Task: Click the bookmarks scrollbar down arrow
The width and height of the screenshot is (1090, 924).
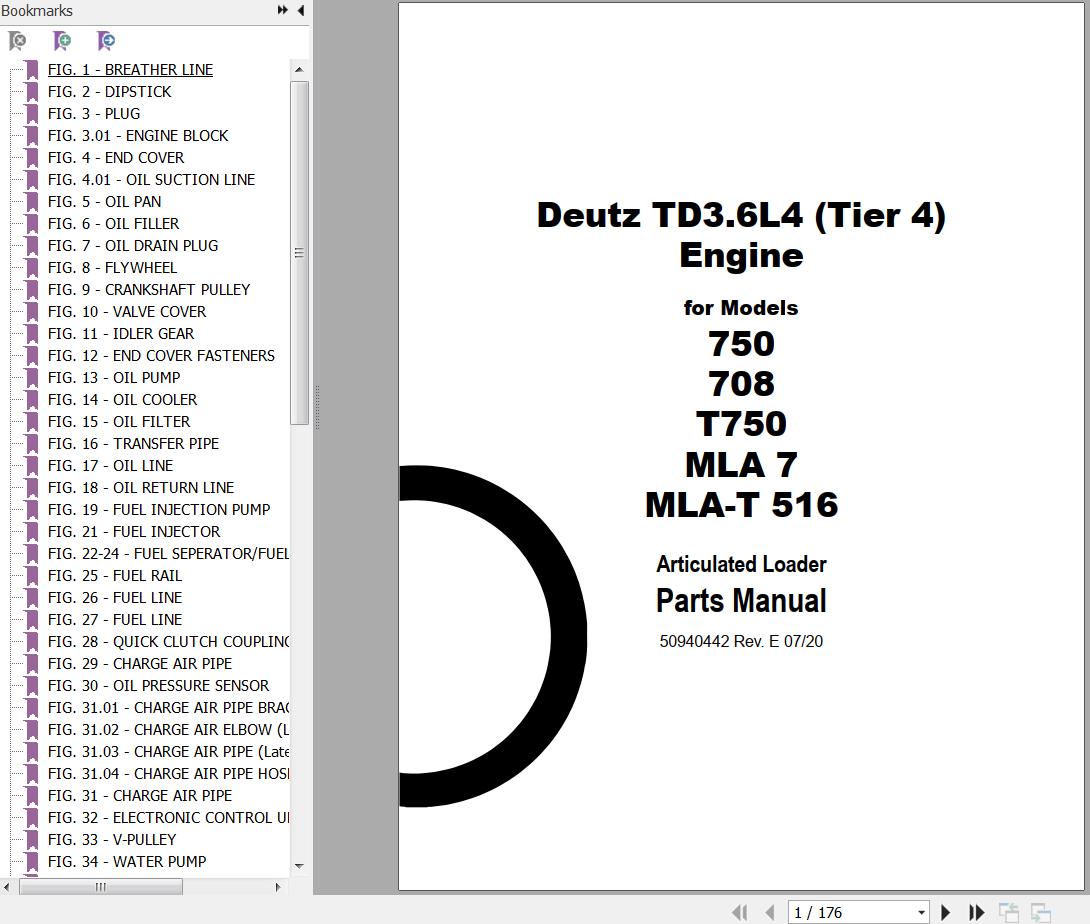Action: click(x=299, y=866)
